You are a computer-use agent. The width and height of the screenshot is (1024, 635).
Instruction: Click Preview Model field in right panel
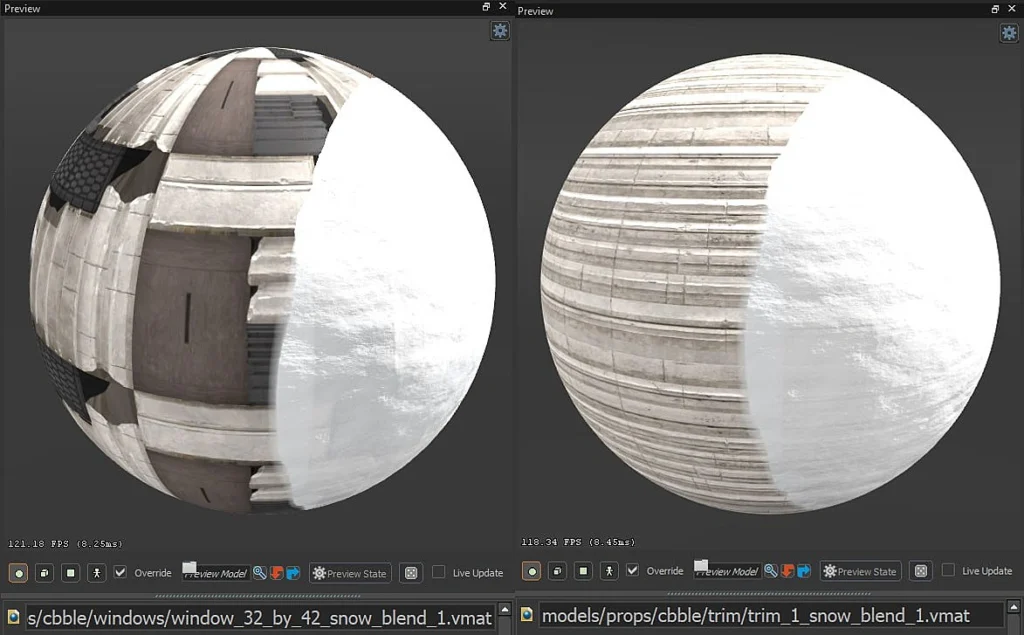[x=727, y=571]
